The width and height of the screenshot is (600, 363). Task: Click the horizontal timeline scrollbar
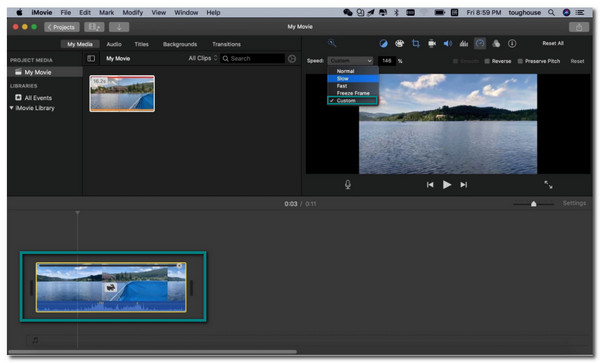pos(152,352)
